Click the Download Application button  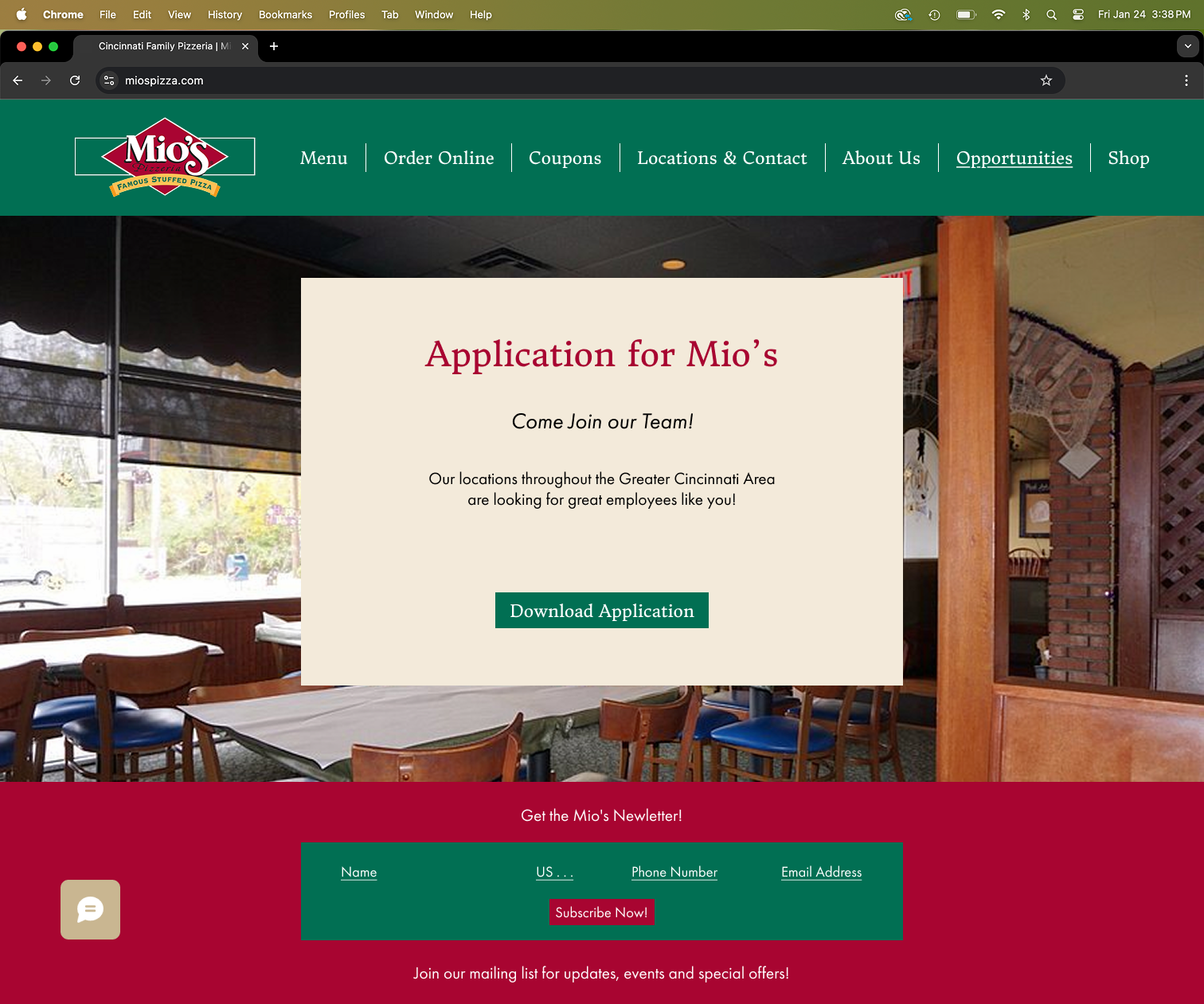click(602, 611)
